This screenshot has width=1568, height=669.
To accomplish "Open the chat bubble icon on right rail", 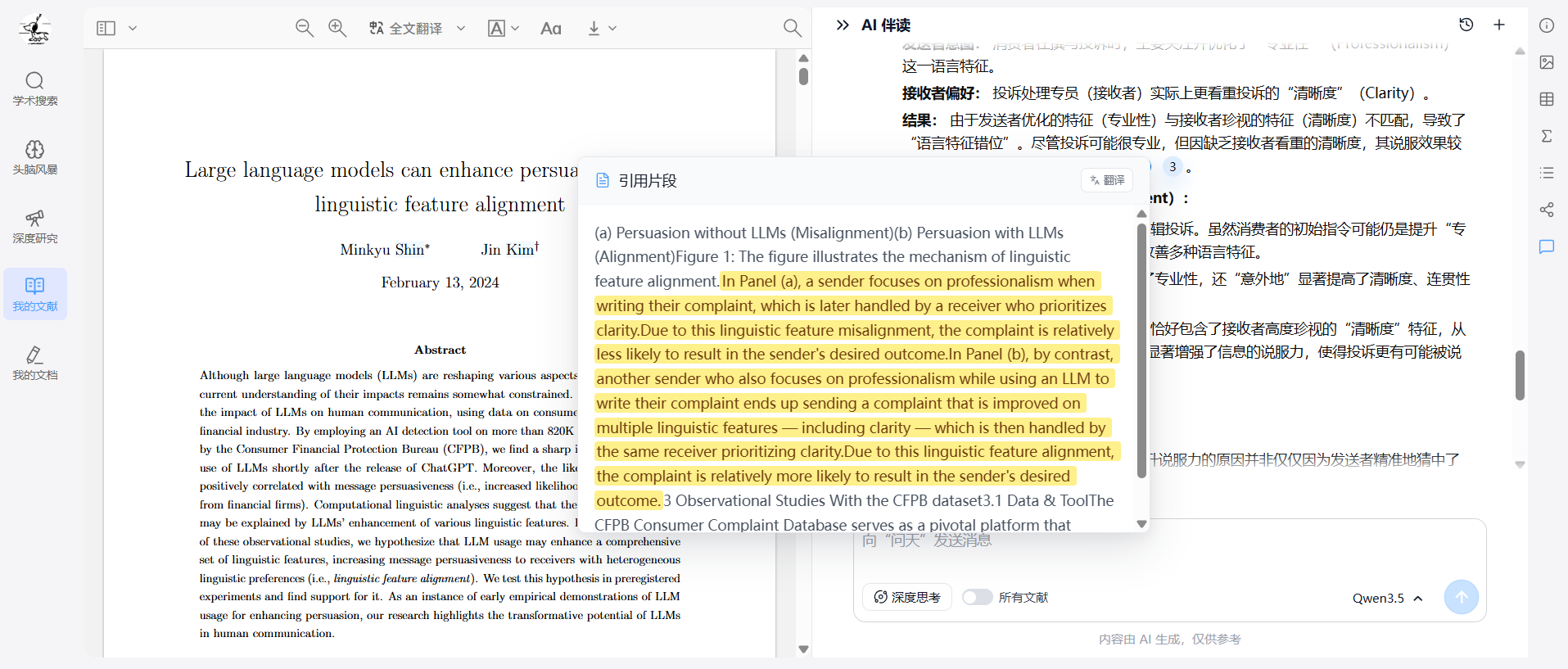I will [x=1547, y=246].
